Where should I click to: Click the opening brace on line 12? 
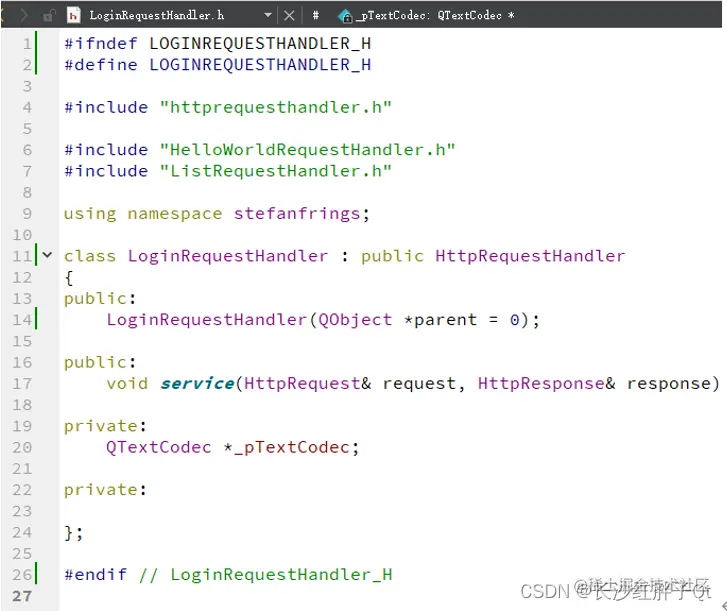coord(69,278)
